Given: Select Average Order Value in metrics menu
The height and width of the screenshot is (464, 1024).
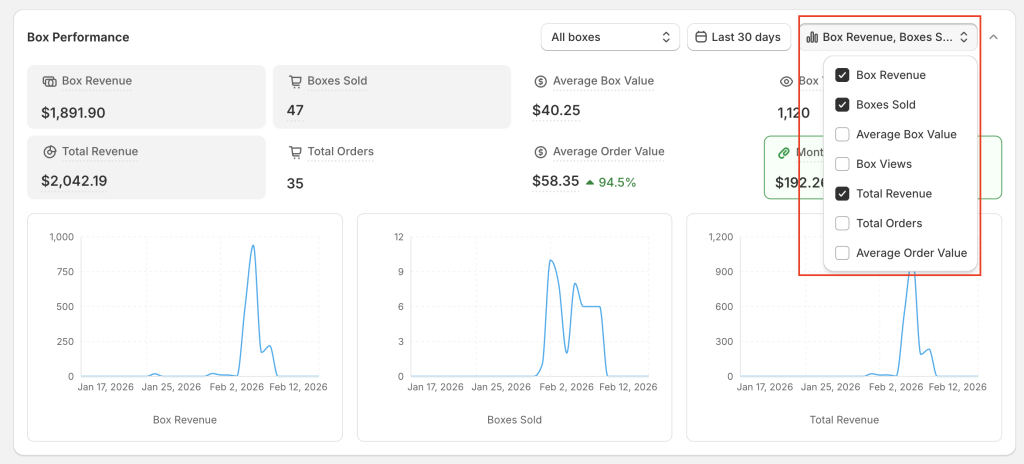Looking at the screenshot, I should 842,253.
